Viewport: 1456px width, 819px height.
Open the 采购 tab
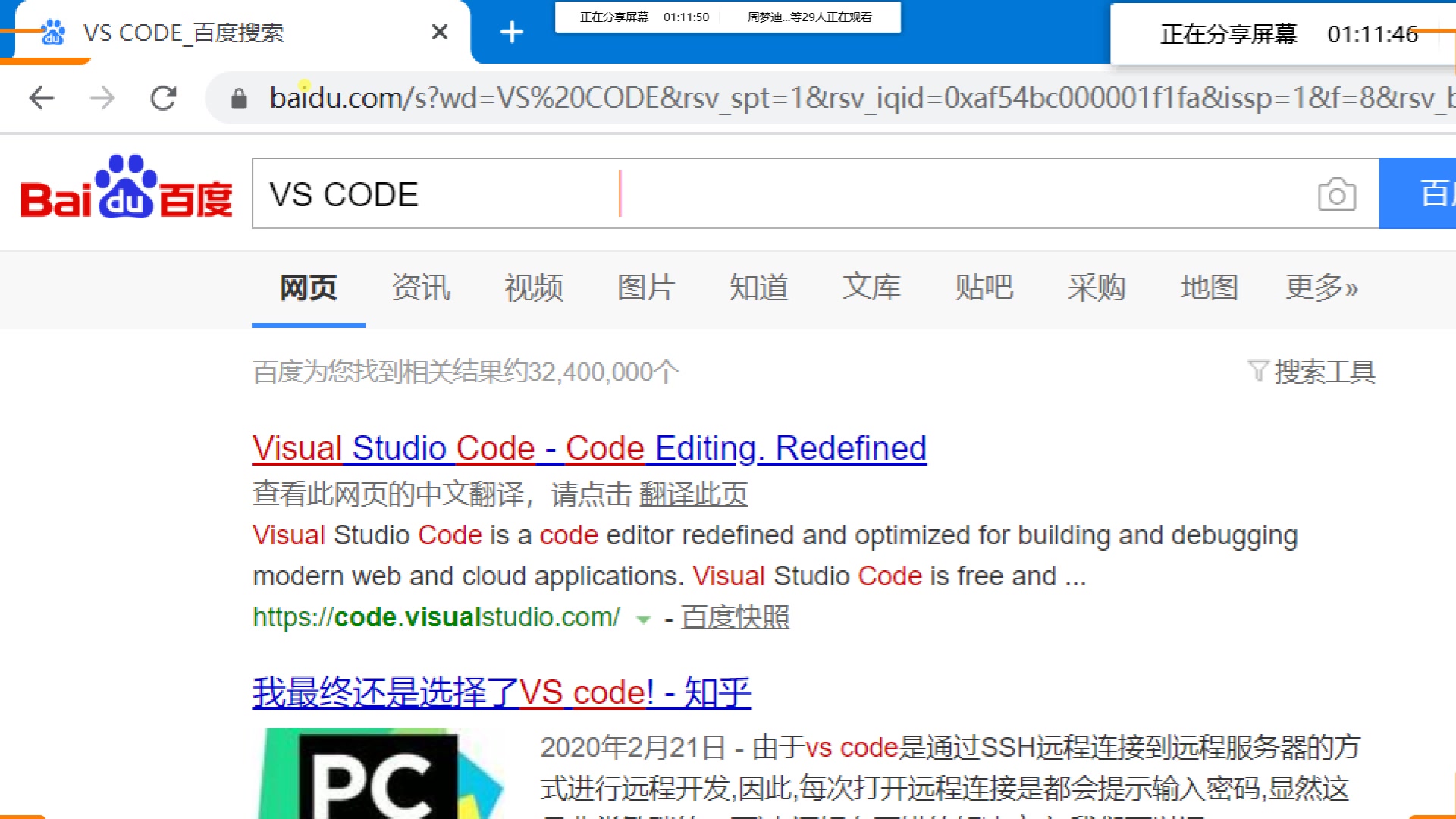coord(1097,288)
